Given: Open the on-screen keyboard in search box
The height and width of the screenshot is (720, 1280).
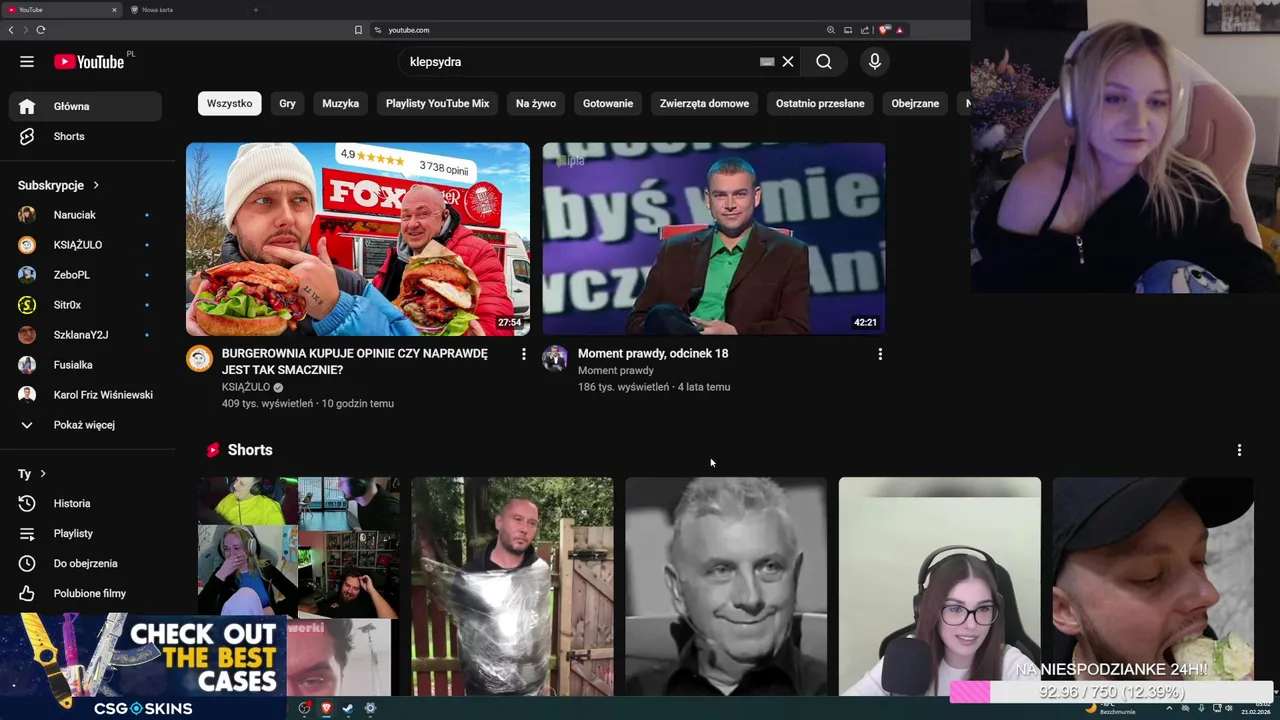Looking at the screenshot, I should 767,62.
